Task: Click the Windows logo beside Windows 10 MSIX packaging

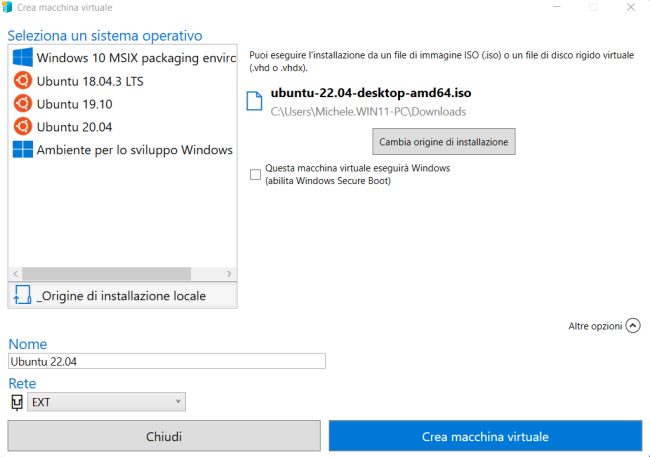Action: pos(22,57)
